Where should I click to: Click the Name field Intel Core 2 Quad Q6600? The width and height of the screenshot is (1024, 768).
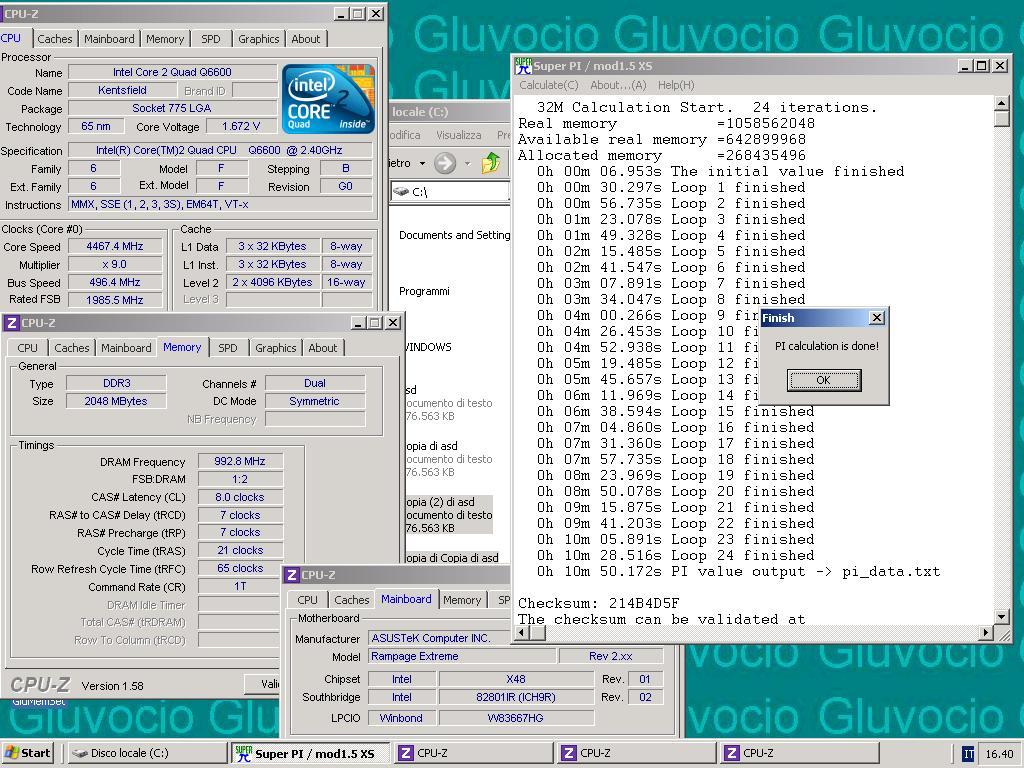pos(172,72)
